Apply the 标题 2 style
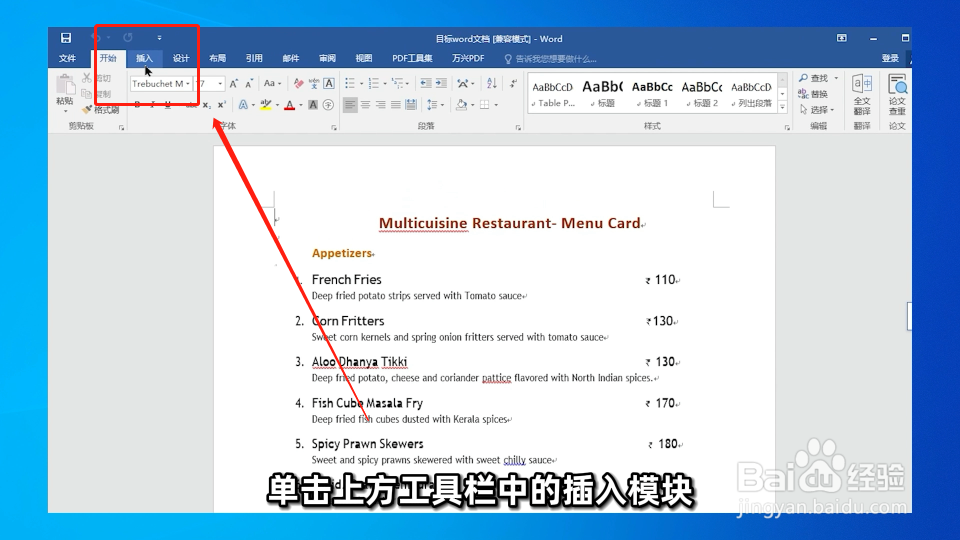Viewport: 960px width, 540px height. (702, 94)
